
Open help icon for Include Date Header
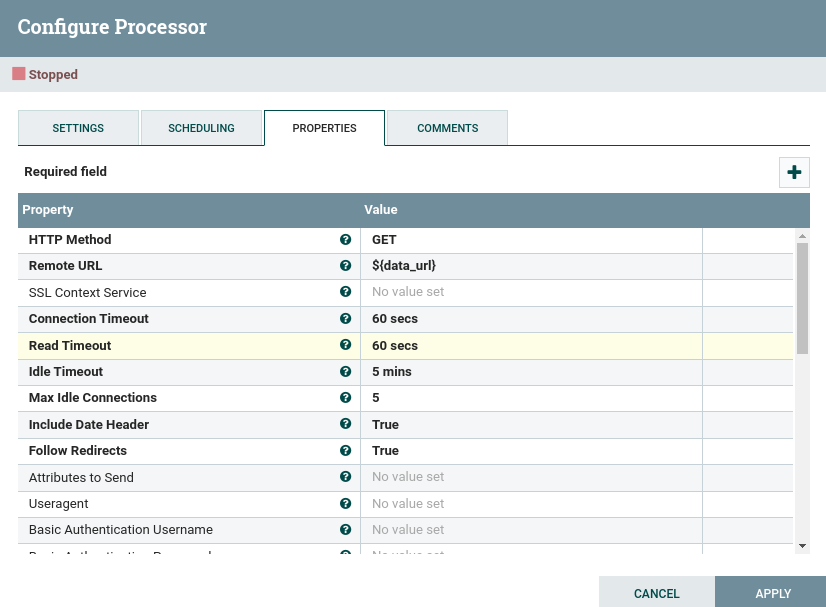[x=346, y=424]
